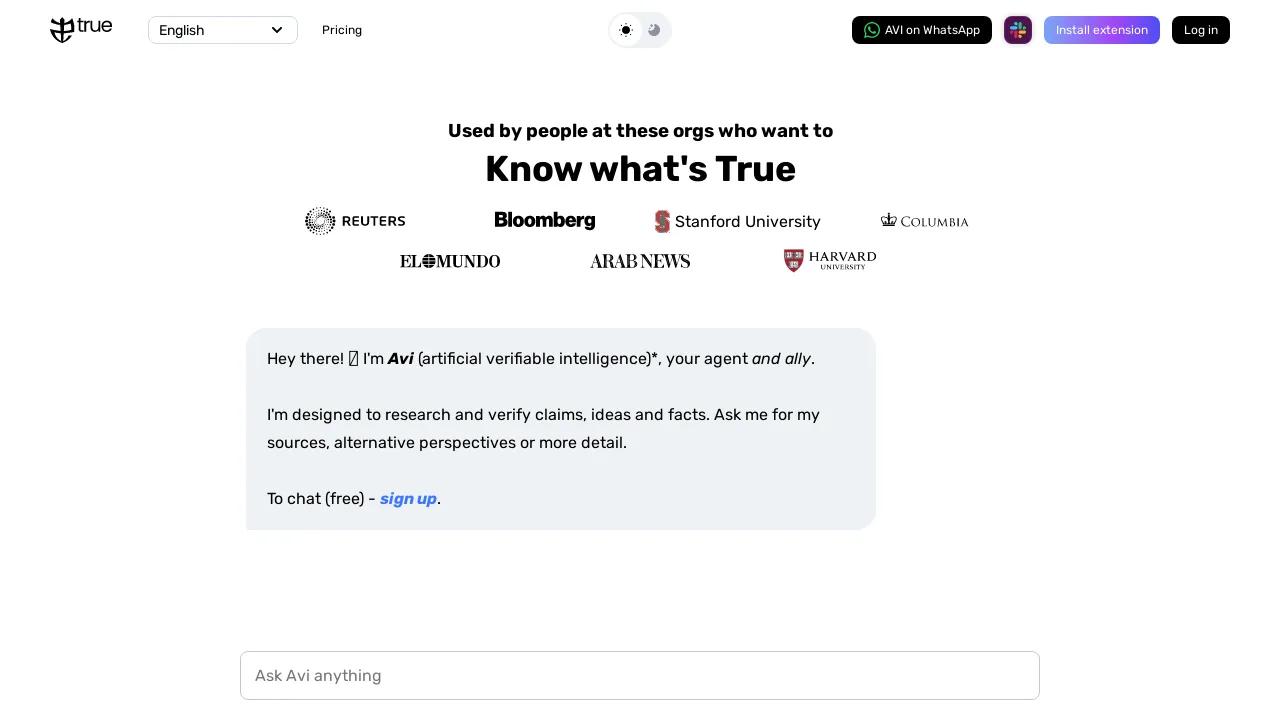Click the El Mundo logo
This screenshot has width=1280, height=720.
[450, 261]
